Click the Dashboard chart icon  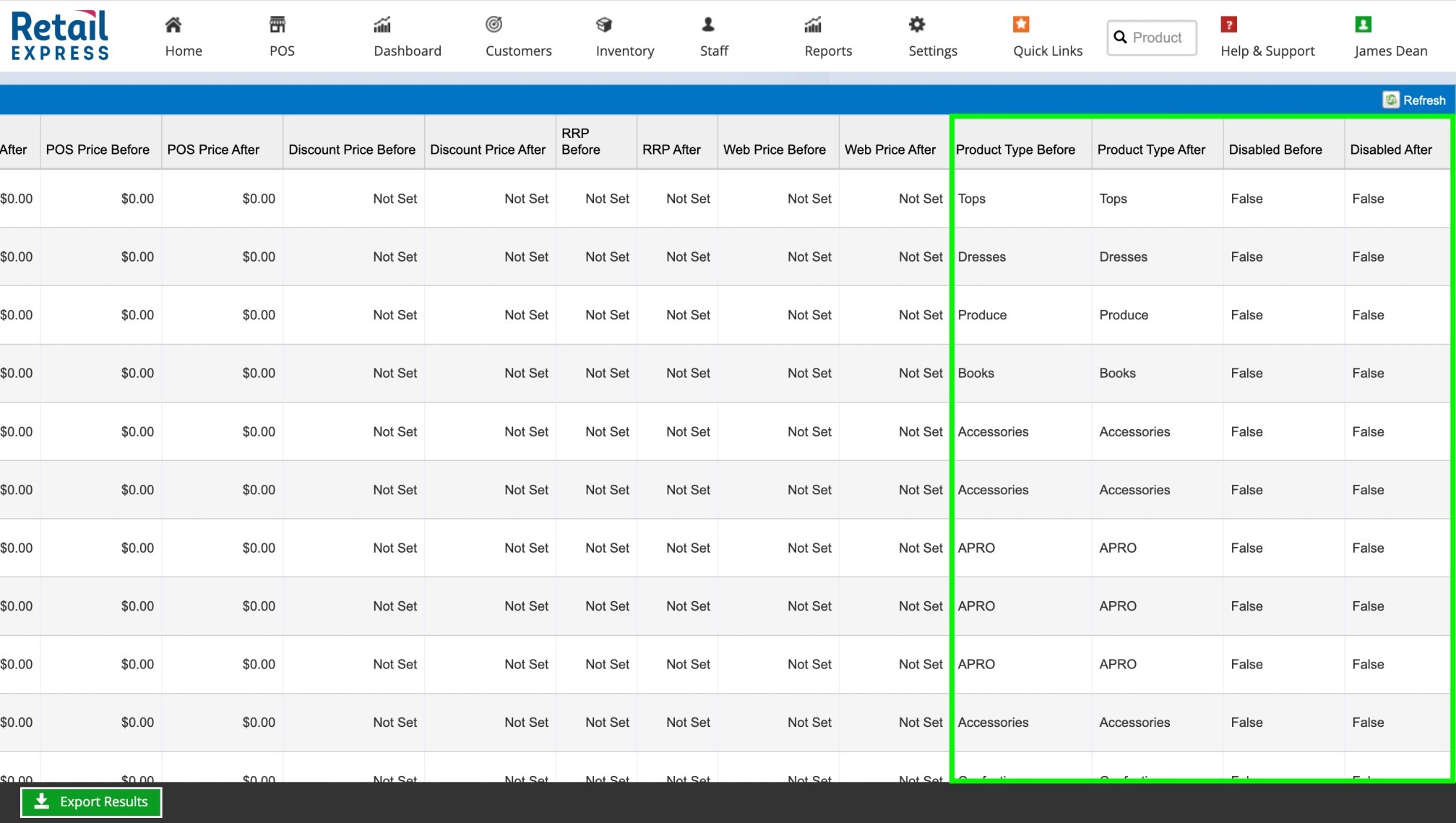click(x=382, y=25)
